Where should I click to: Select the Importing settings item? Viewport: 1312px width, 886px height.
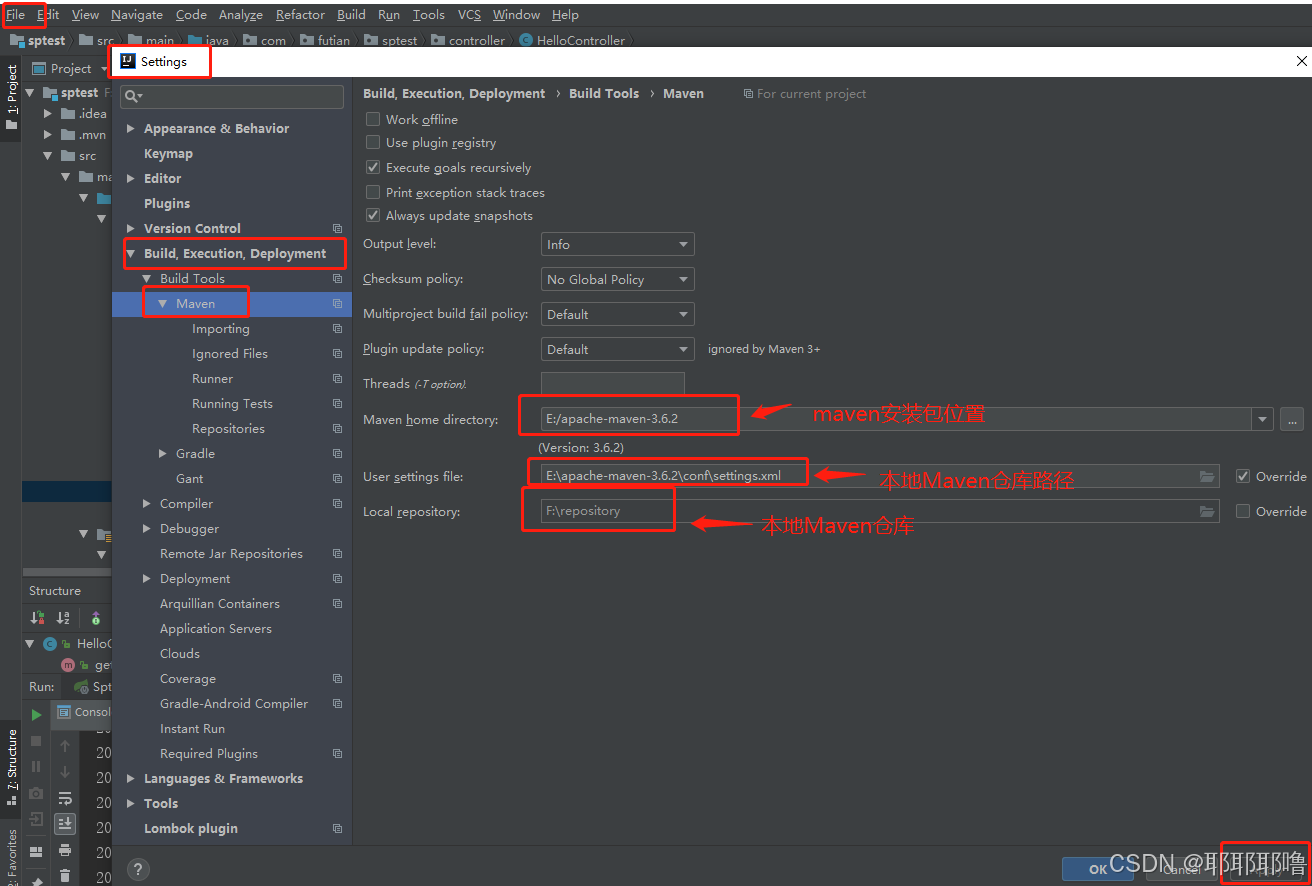(x=221, y=329)
